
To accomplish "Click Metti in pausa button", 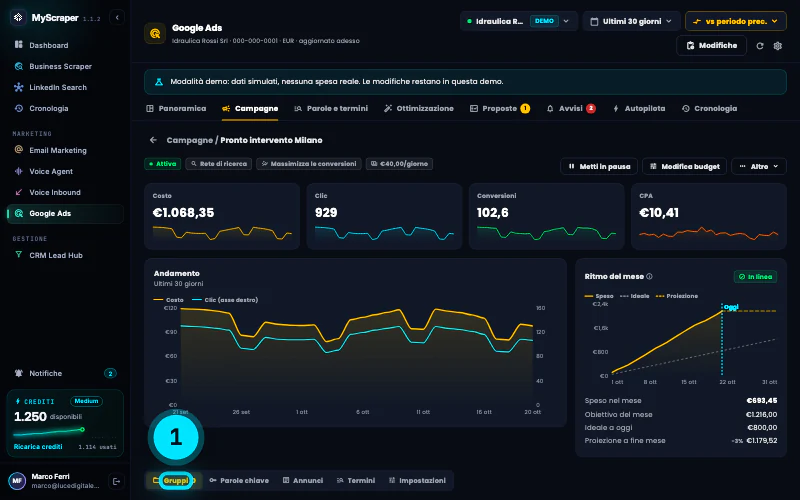I will tap(599, 166).
